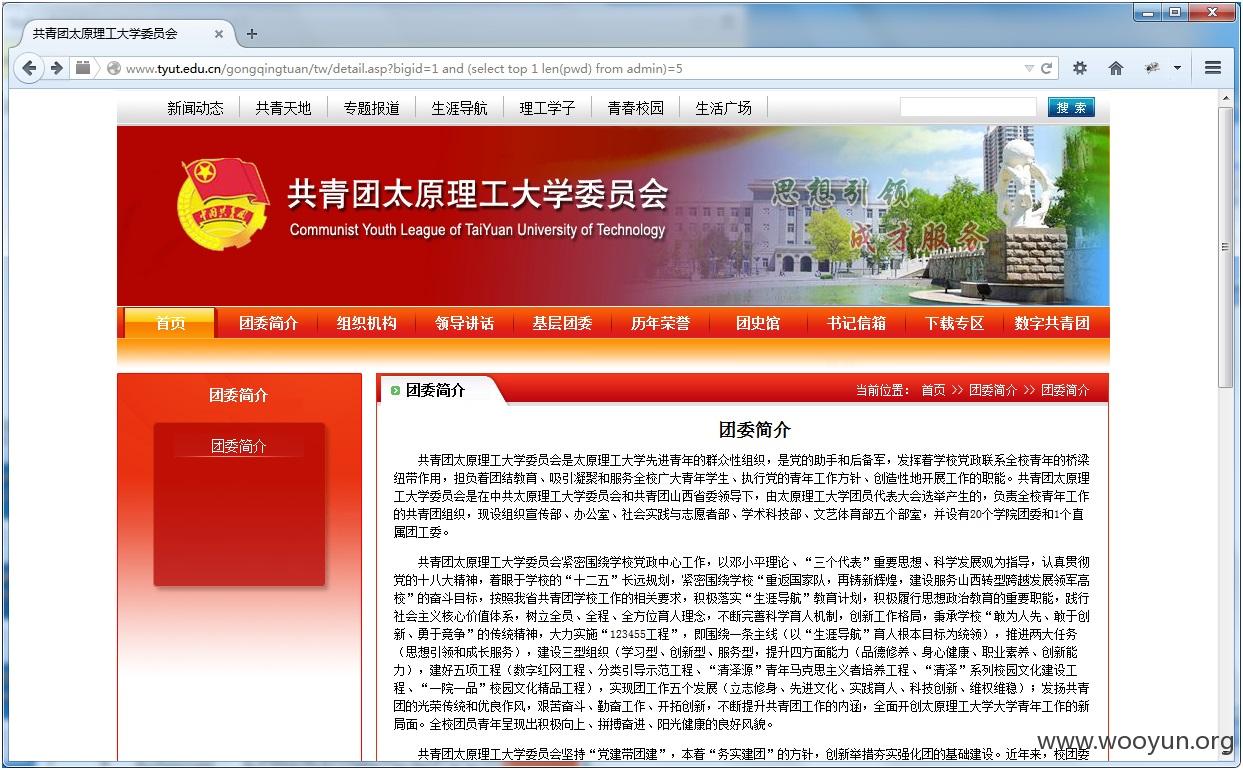Open 青春校园 in the top navigation
The width and height of the screenshot is (1243, 770).
point(635,108)
